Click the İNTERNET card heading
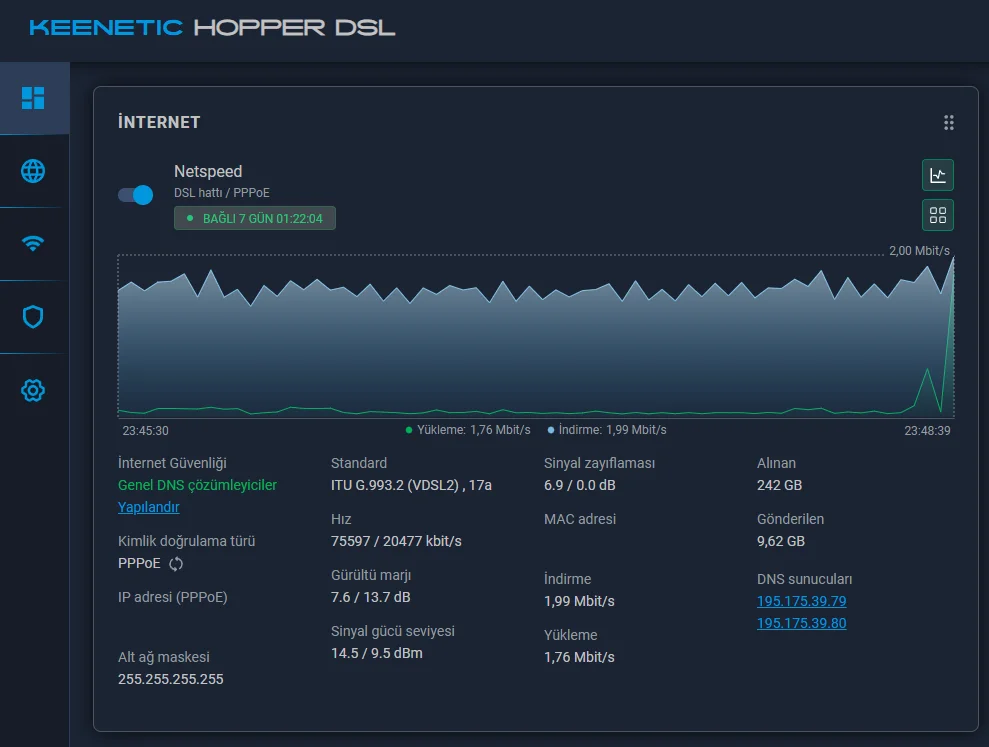 [x=159, y=122]
